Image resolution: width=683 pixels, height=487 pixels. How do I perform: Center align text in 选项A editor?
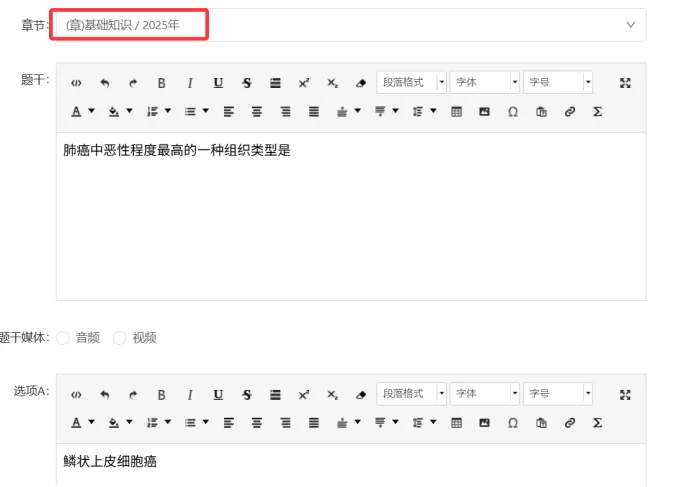pyautogui.click(x=257, y=423)
